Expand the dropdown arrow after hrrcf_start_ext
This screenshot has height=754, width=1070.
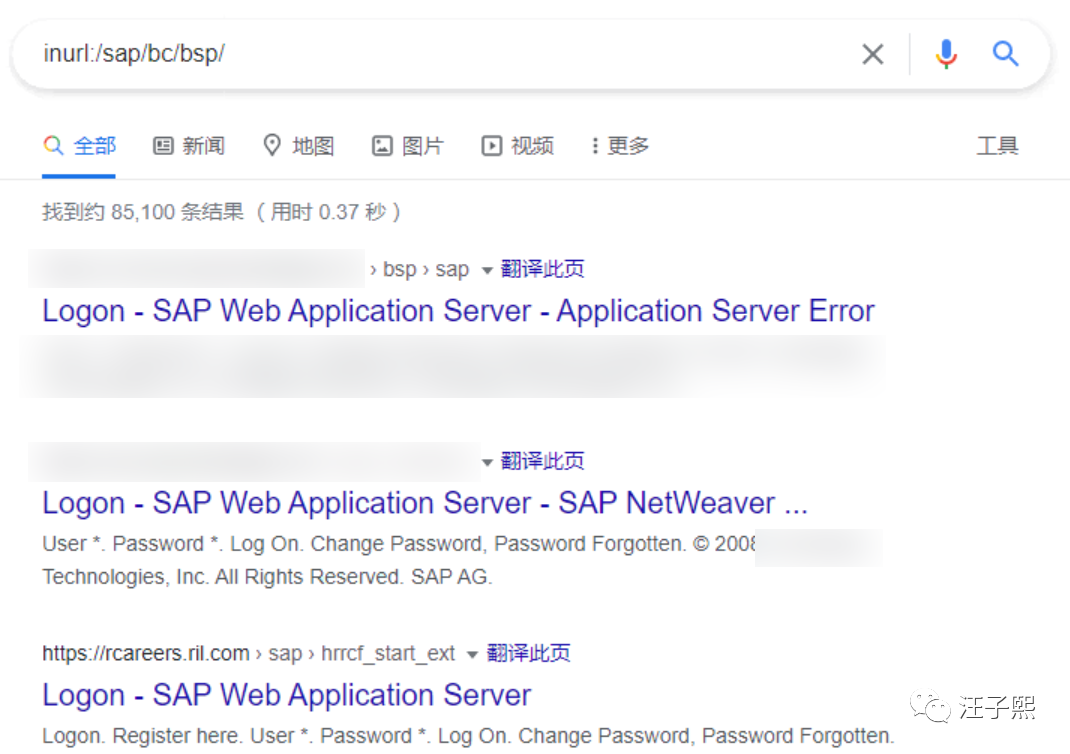coord(472,655)
